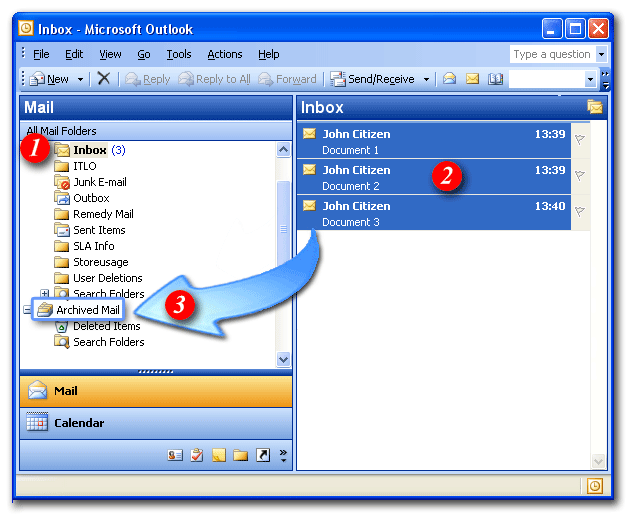
Task: Switch to the Calendar pane button
Action: pyautogui.click(x=155, y=423)
